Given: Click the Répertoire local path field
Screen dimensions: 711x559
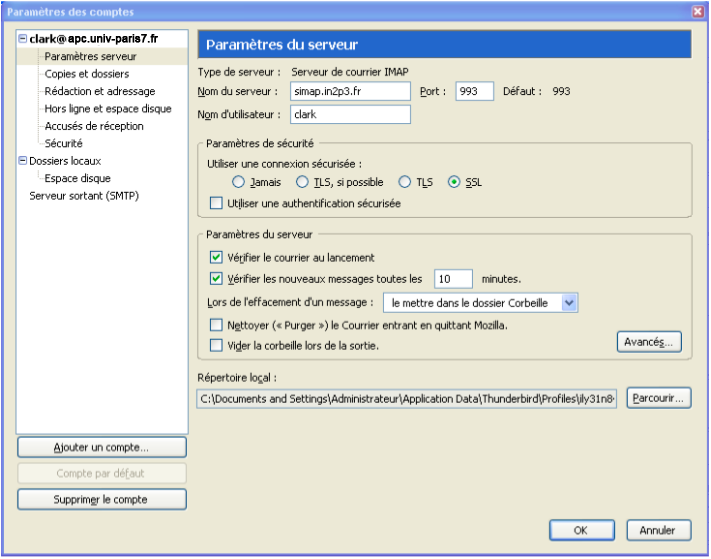Looking at the screenshot, I should (406, 399).
